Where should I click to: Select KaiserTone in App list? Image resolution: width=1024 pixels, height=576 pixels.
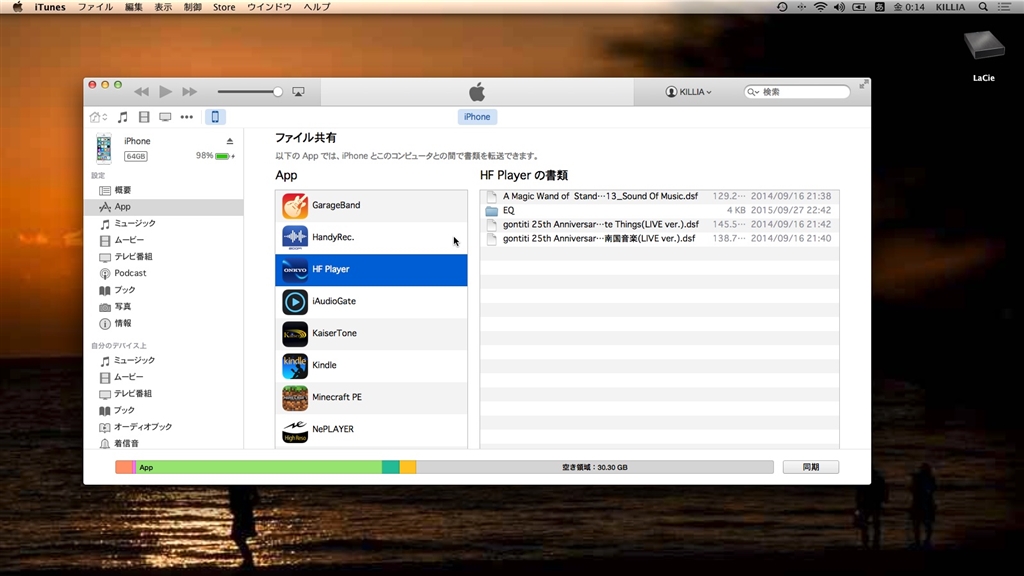(371, 334)
